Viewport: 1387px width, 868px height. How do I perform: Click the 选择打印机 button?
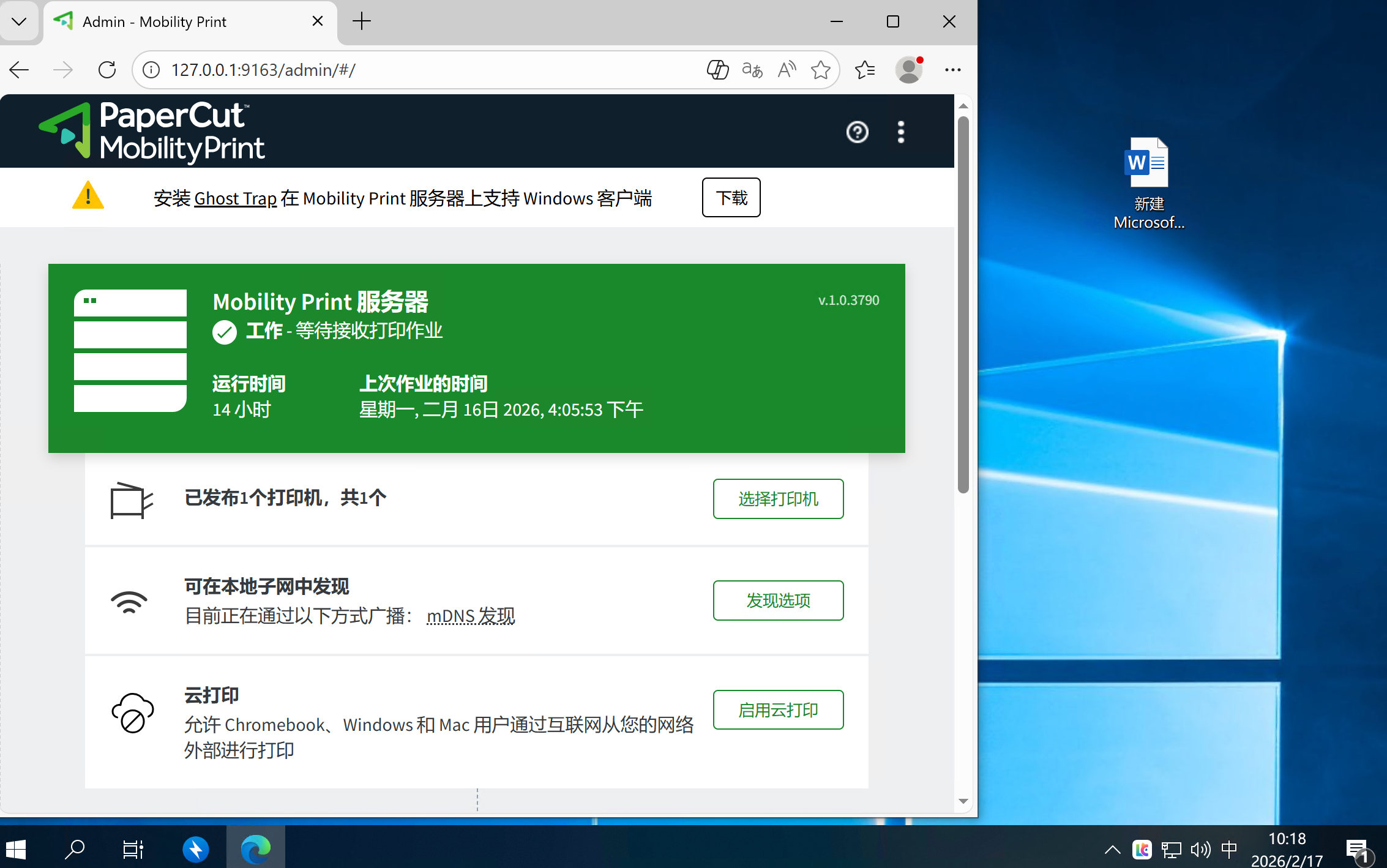777,498
